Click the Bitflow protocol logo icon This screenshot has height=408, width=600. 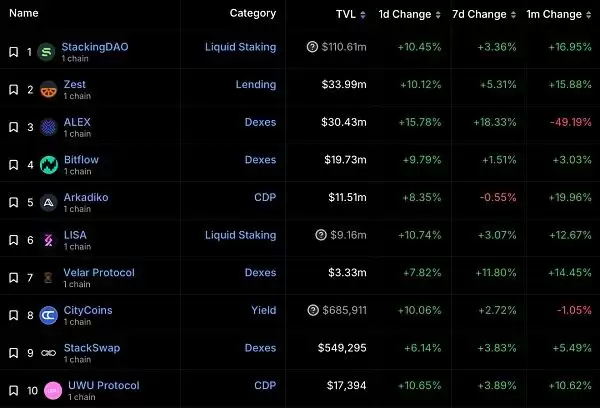point(46,165)
